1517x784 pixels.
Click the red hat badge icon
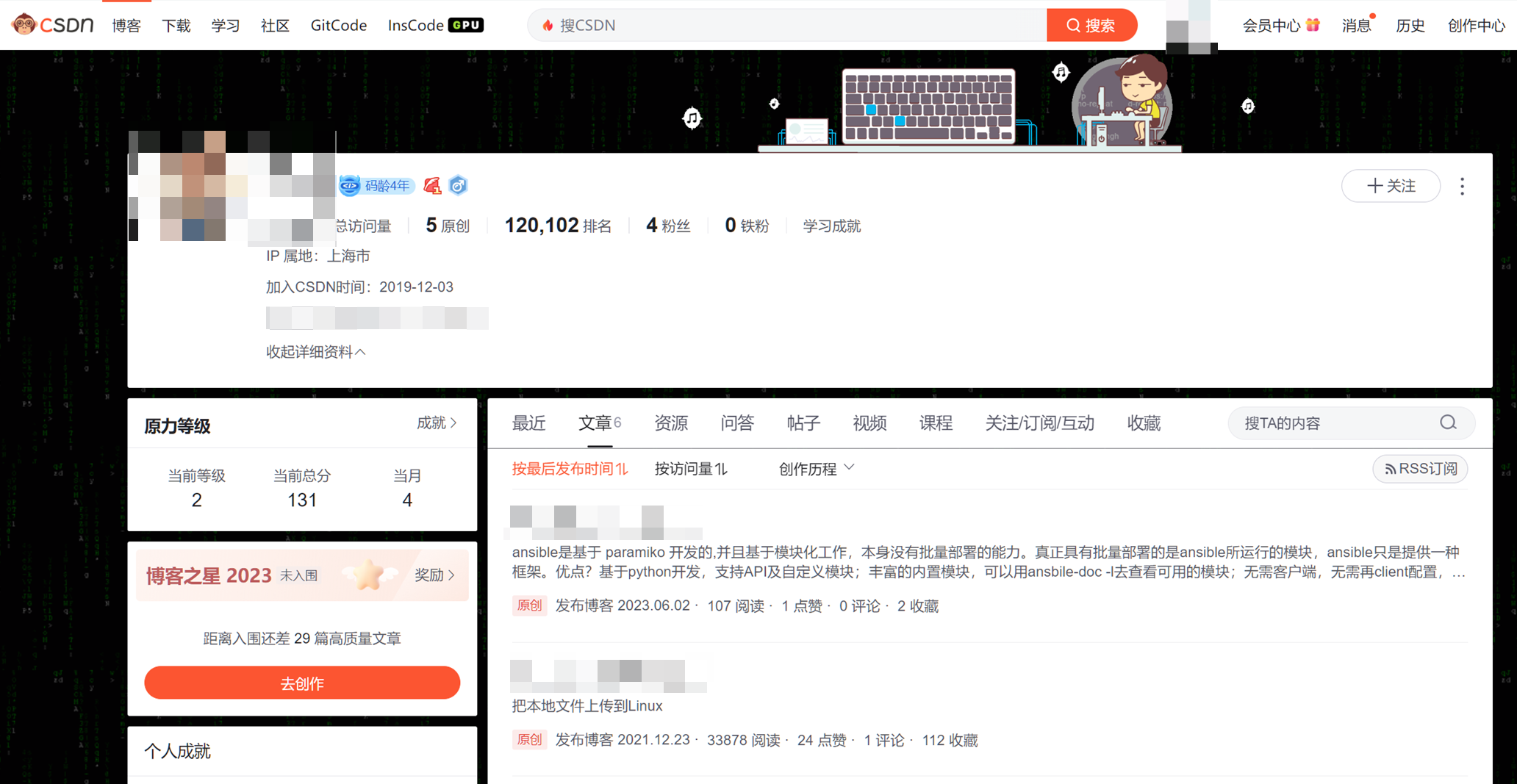[432, 186]
